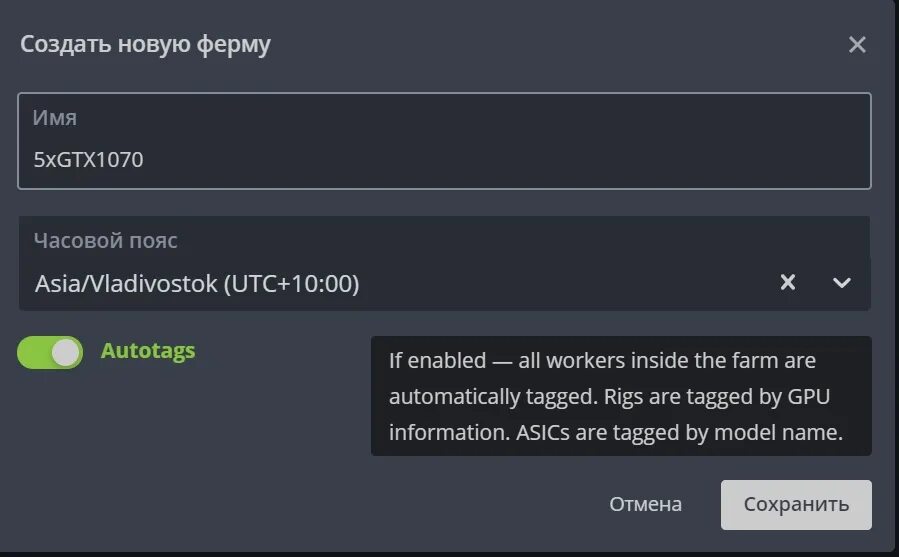Image resolution: width=899 pixels, height=557 pixels.
Task: Click Сохранить to save the new farm
Action: pos(796,505)
